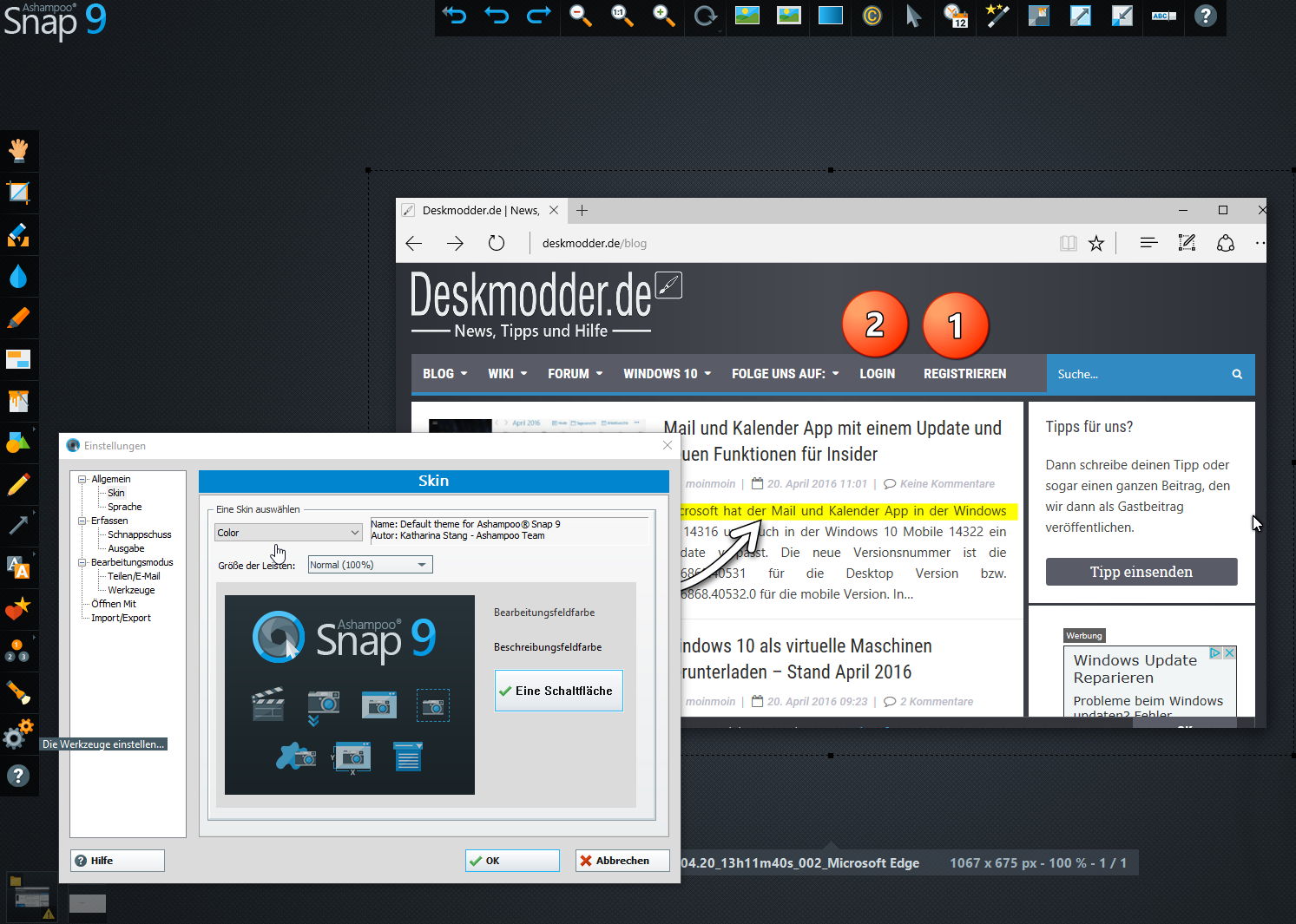Open the magic wand effects icon

click(997, 16)
